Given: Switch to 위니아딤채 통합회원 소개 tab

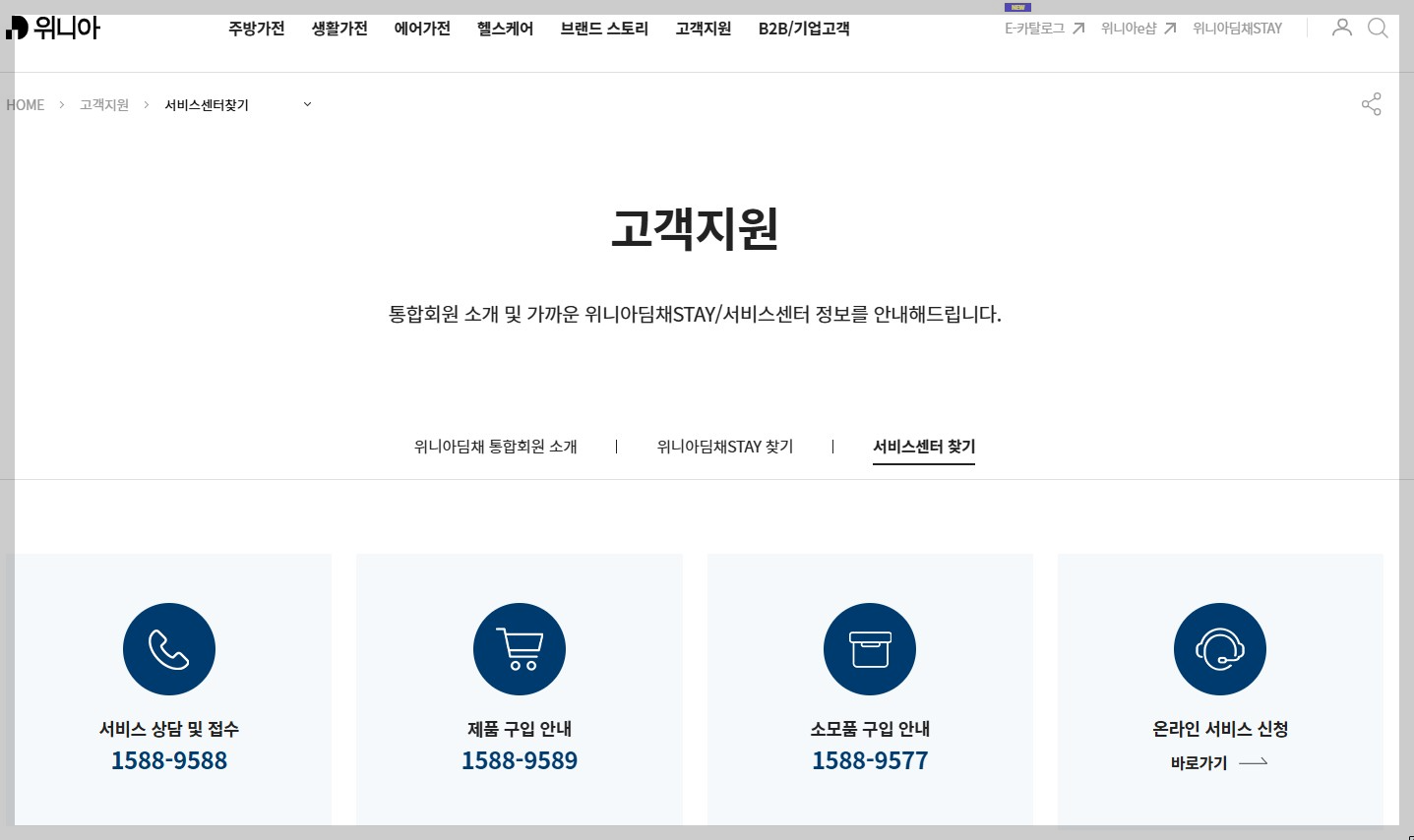Looking at the screenshot, I should 496,447.
